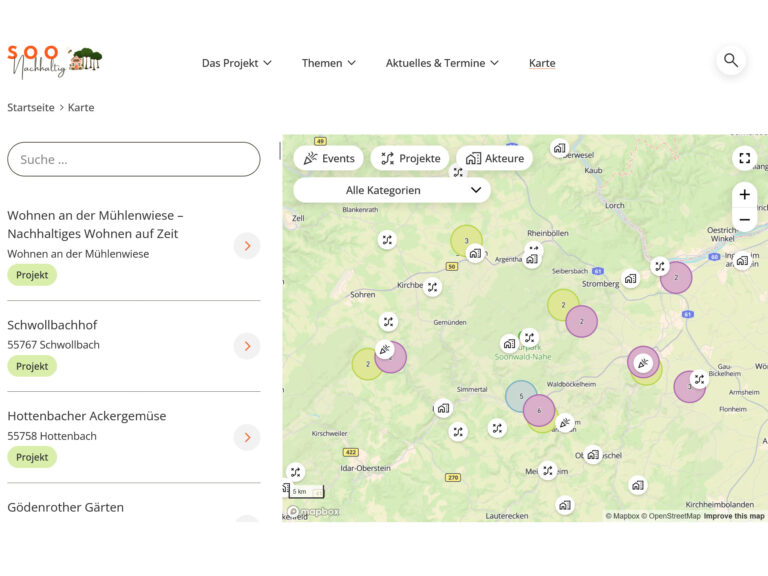The width and height of the screenshot is (768, 576).
Task: Click actor marker near Argenthal label
Action: coord(532,259)
